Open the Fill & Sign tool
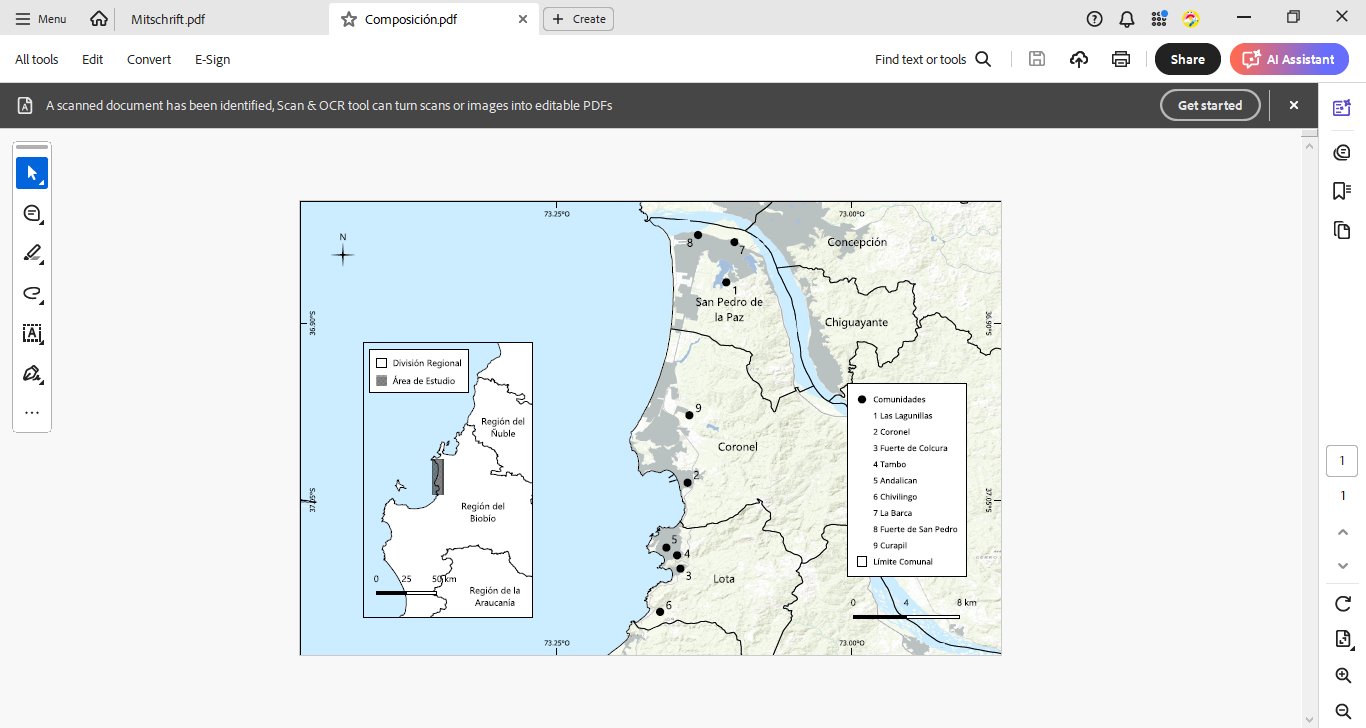 tap(31, 373)
